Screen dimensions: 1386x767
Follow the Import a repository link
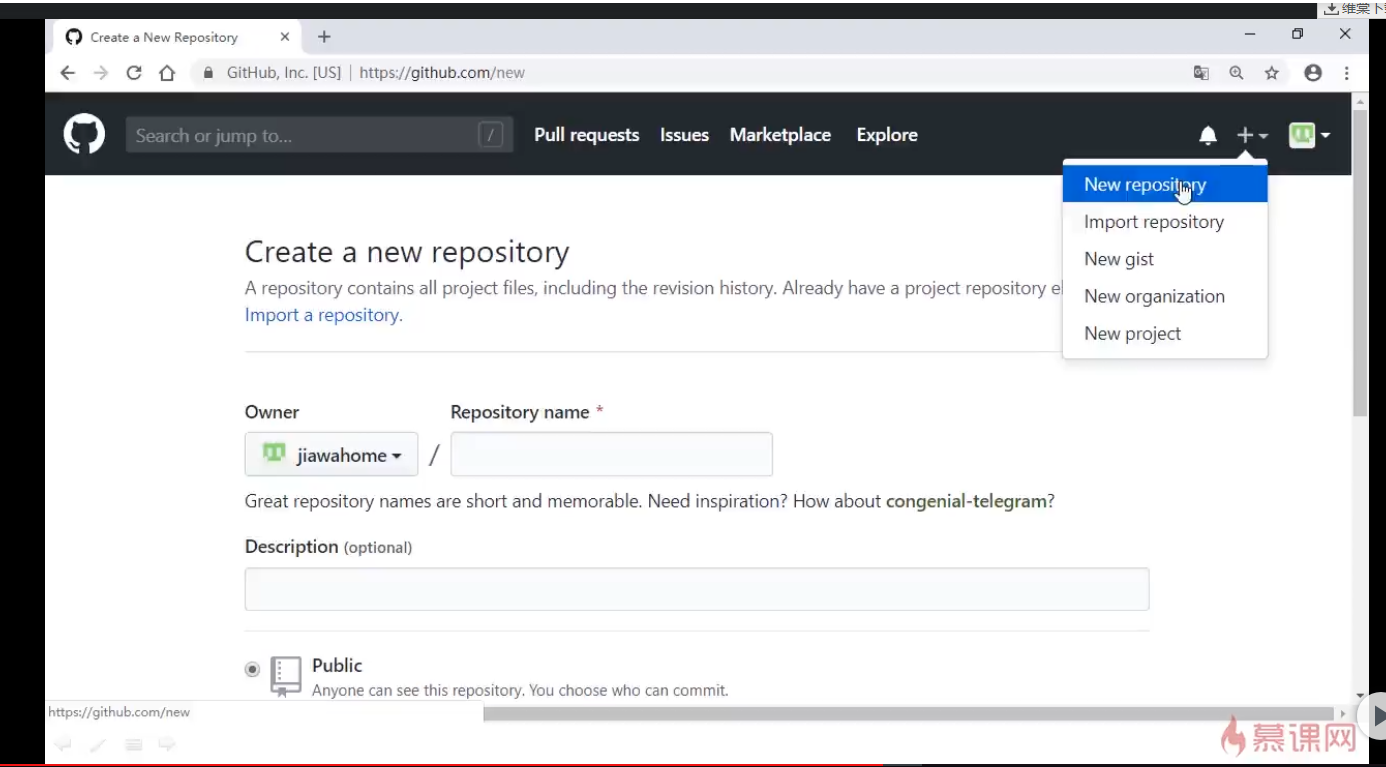coord(322,315)
